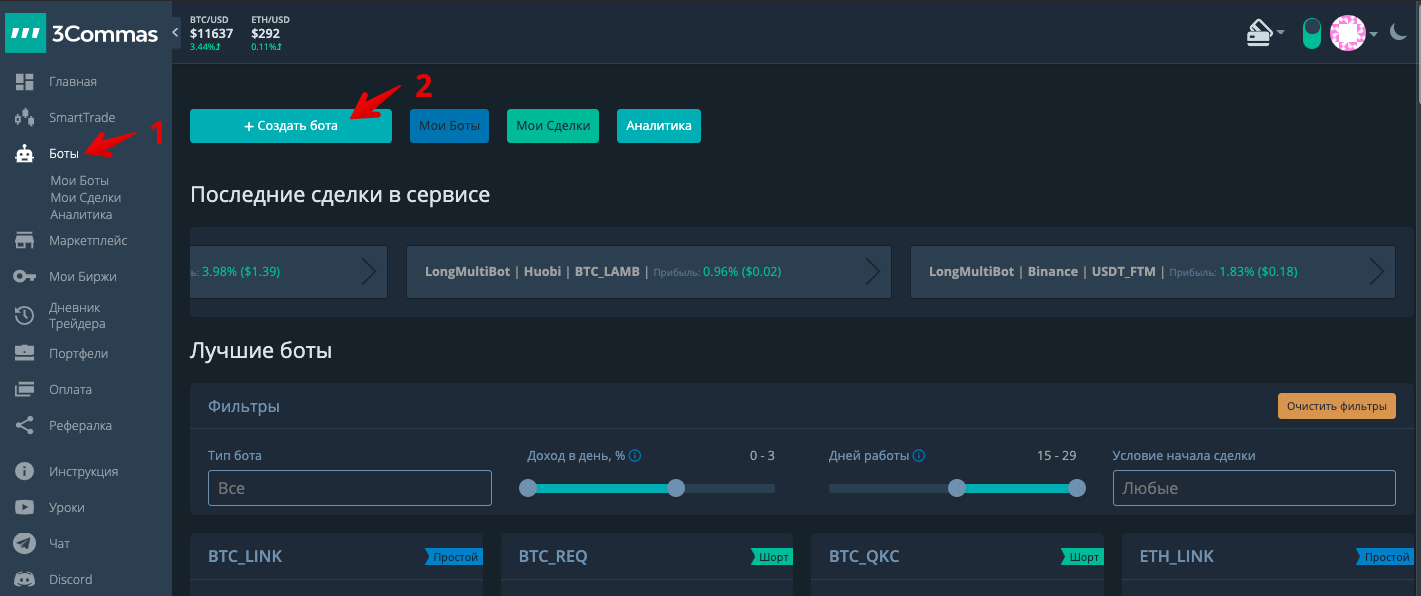Click the credit cards icon in header
Viewport: 1421px width, 596px height.
pyautogui.click(x=1259, y=33)
